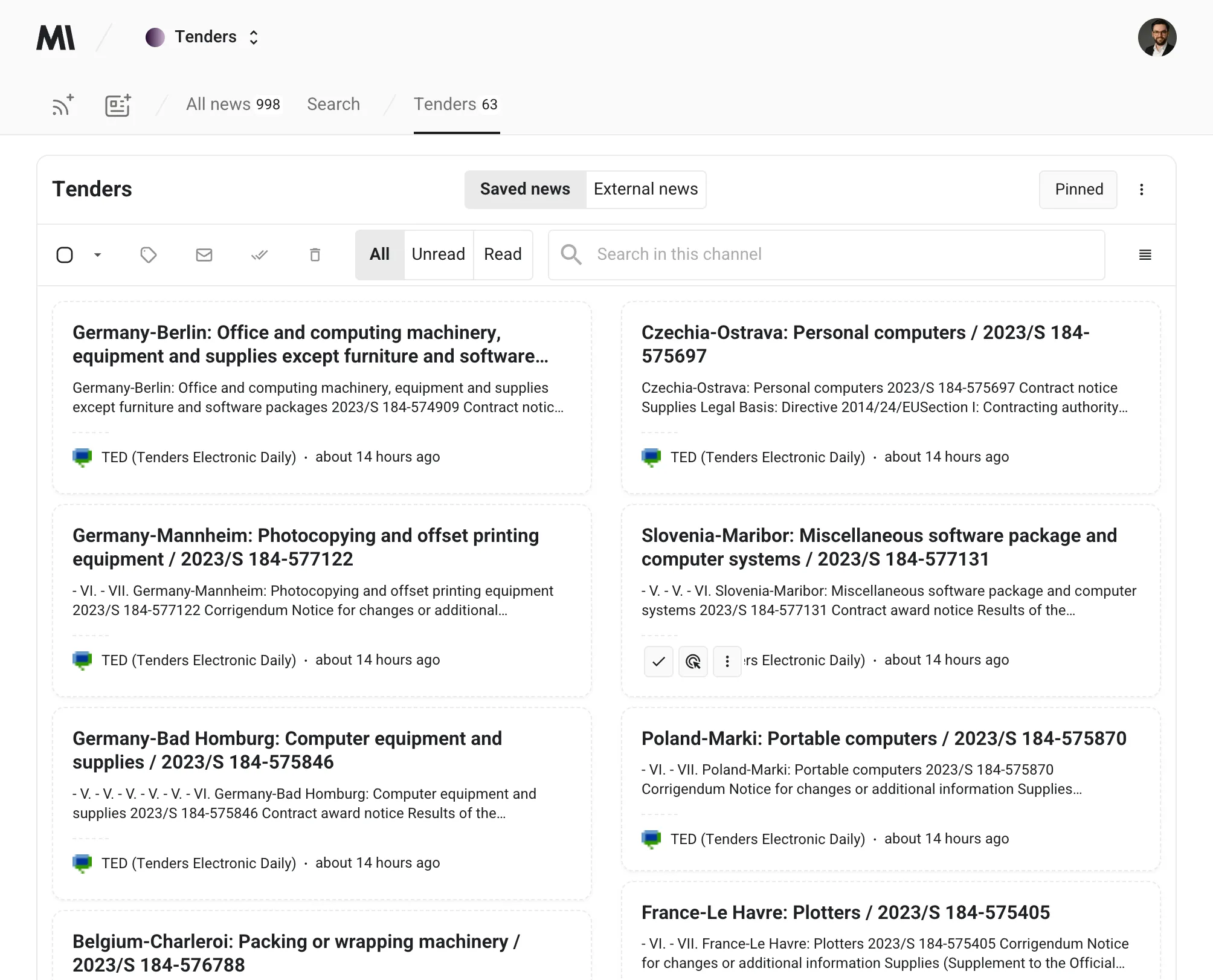The image size is (1213, 980).
Task: Click the delete/trash icon in toolbar
Action: coord(315,255)
